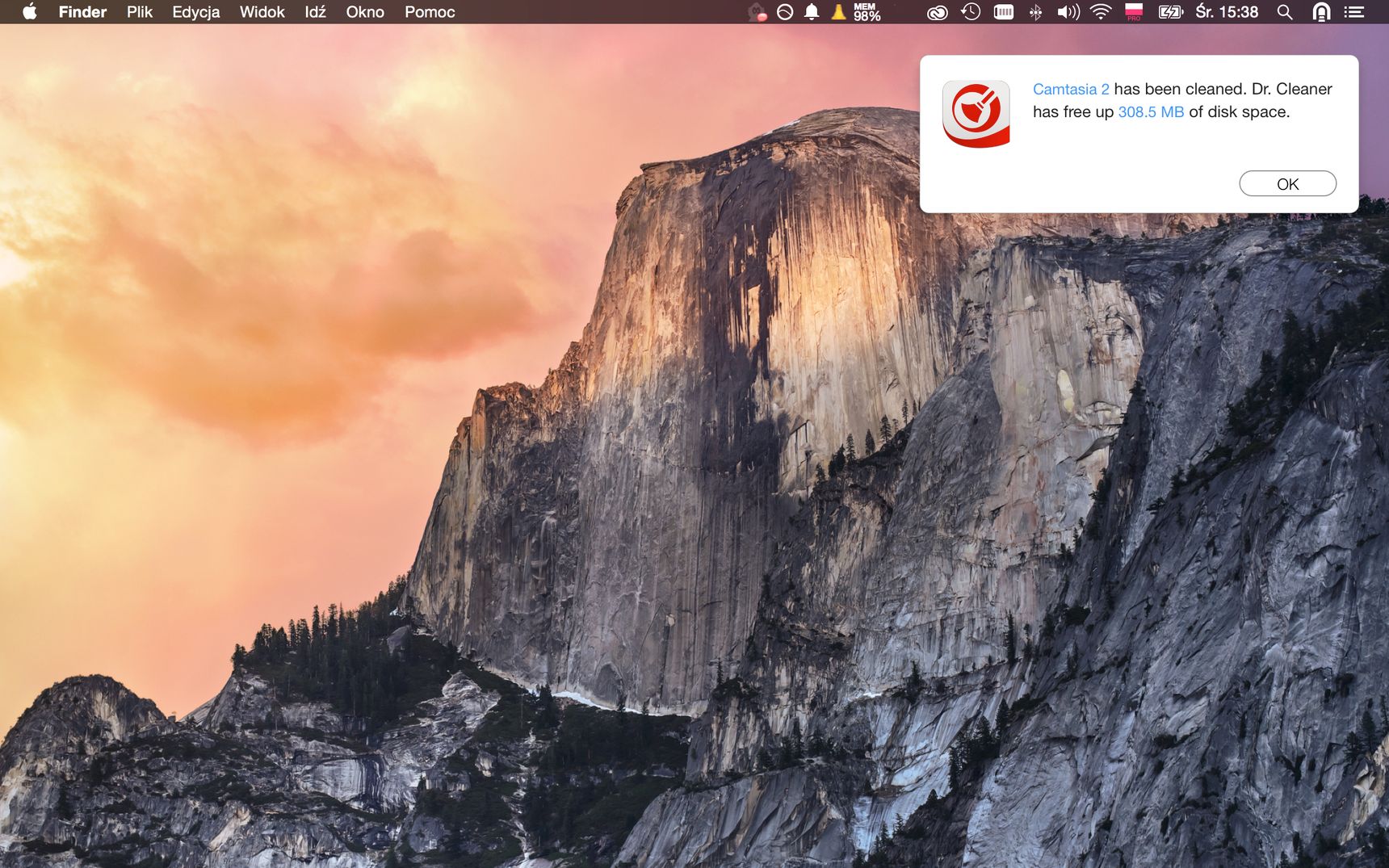Viewport: 1389px width, 868px height.
Task: Click the Dr. Cleaner app icon in notification
Action: (x=976, y=114)
